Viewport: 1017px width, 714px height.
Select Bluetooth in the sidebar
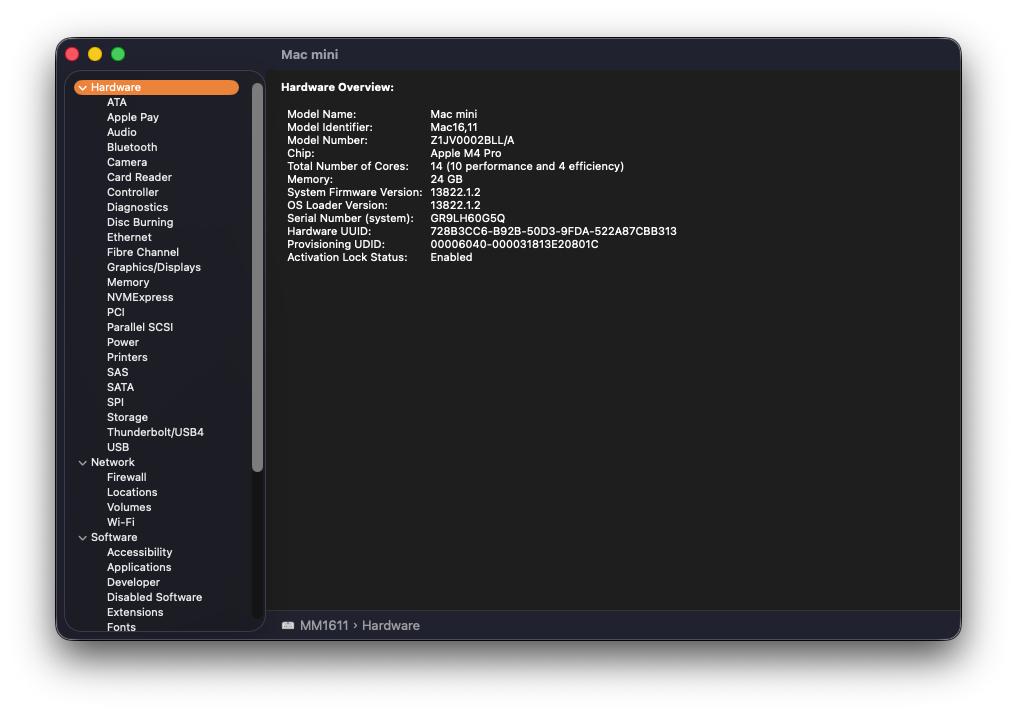point(132,147)
